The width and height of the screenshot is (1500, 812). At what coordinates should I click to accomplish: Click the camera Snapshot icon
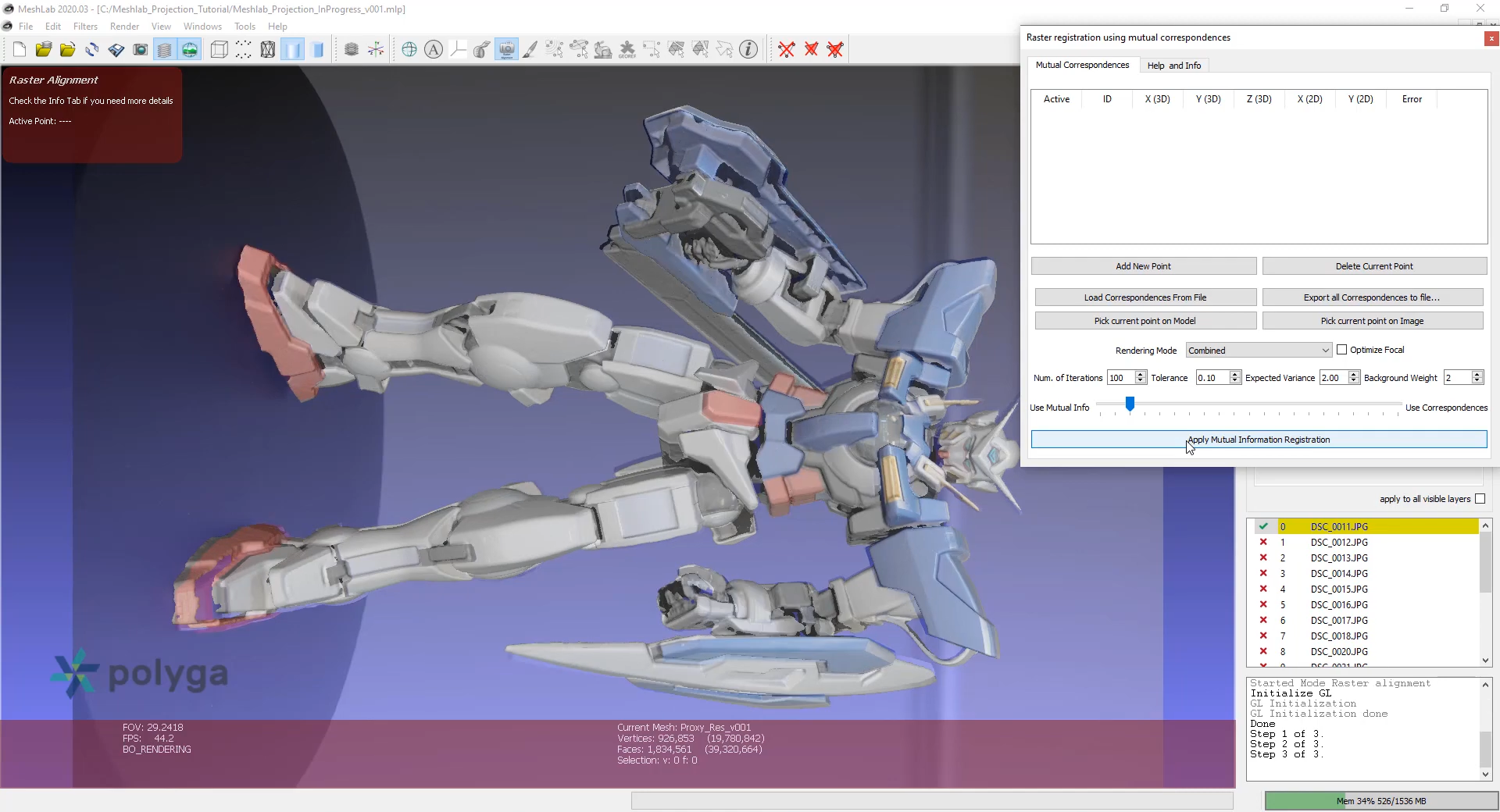coord(141,50)
